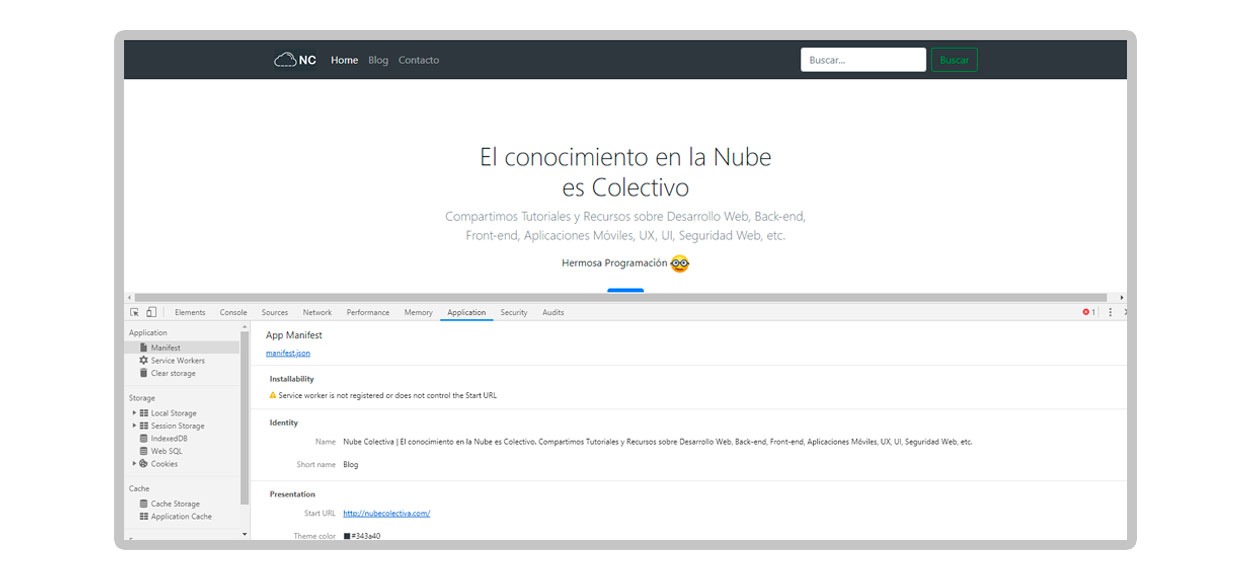Click the 'Hermosa Programación' text

pos(614,263)
